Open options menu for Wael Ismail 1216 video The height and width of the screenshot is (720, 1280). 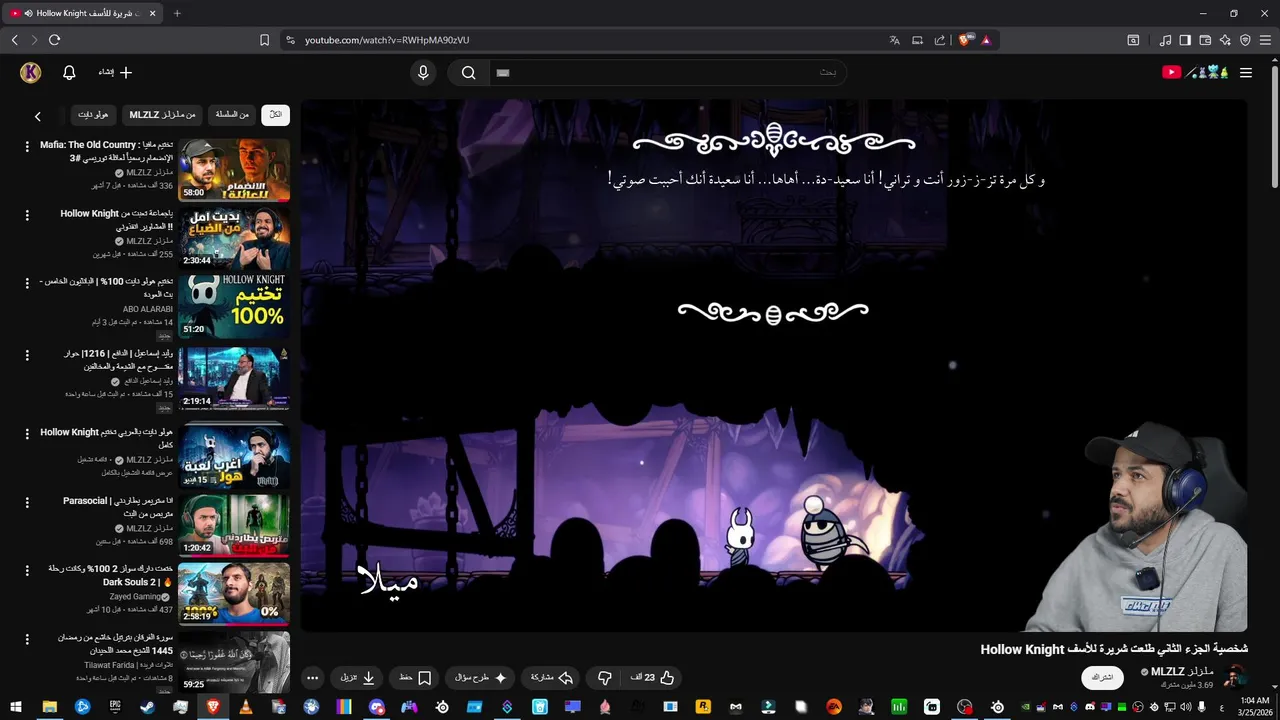click(27, 354)
